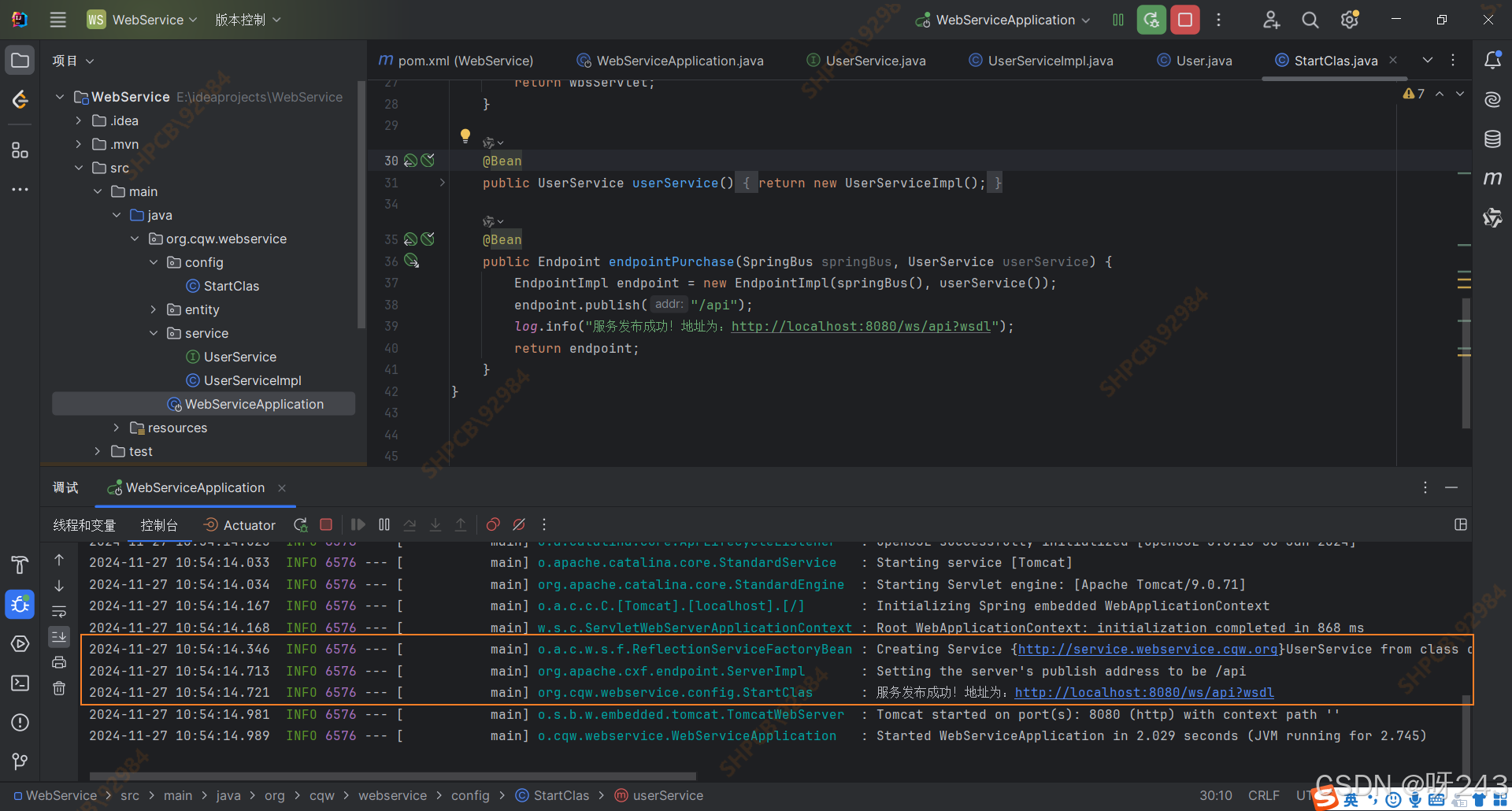Open wsdl link in console output

[1144, 692]
